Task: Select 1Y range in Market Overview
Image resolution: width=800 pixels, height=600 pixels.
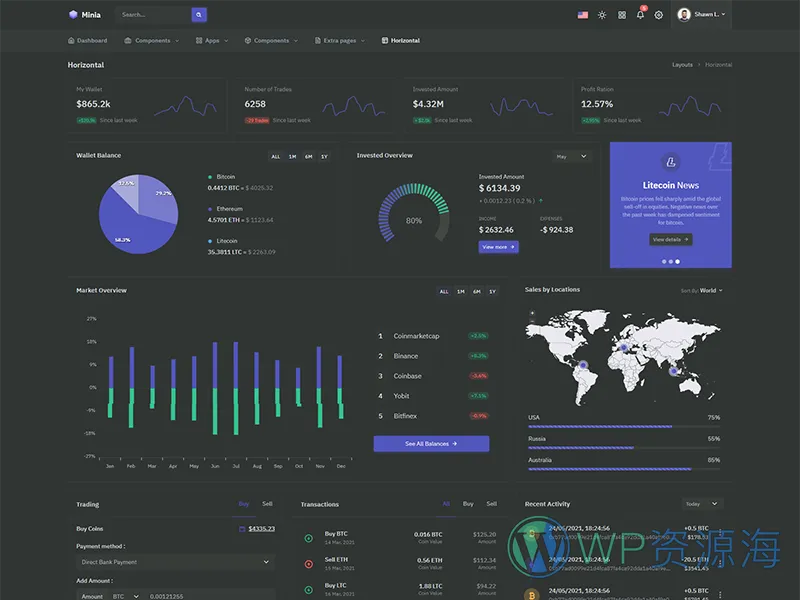Action: 493,291
